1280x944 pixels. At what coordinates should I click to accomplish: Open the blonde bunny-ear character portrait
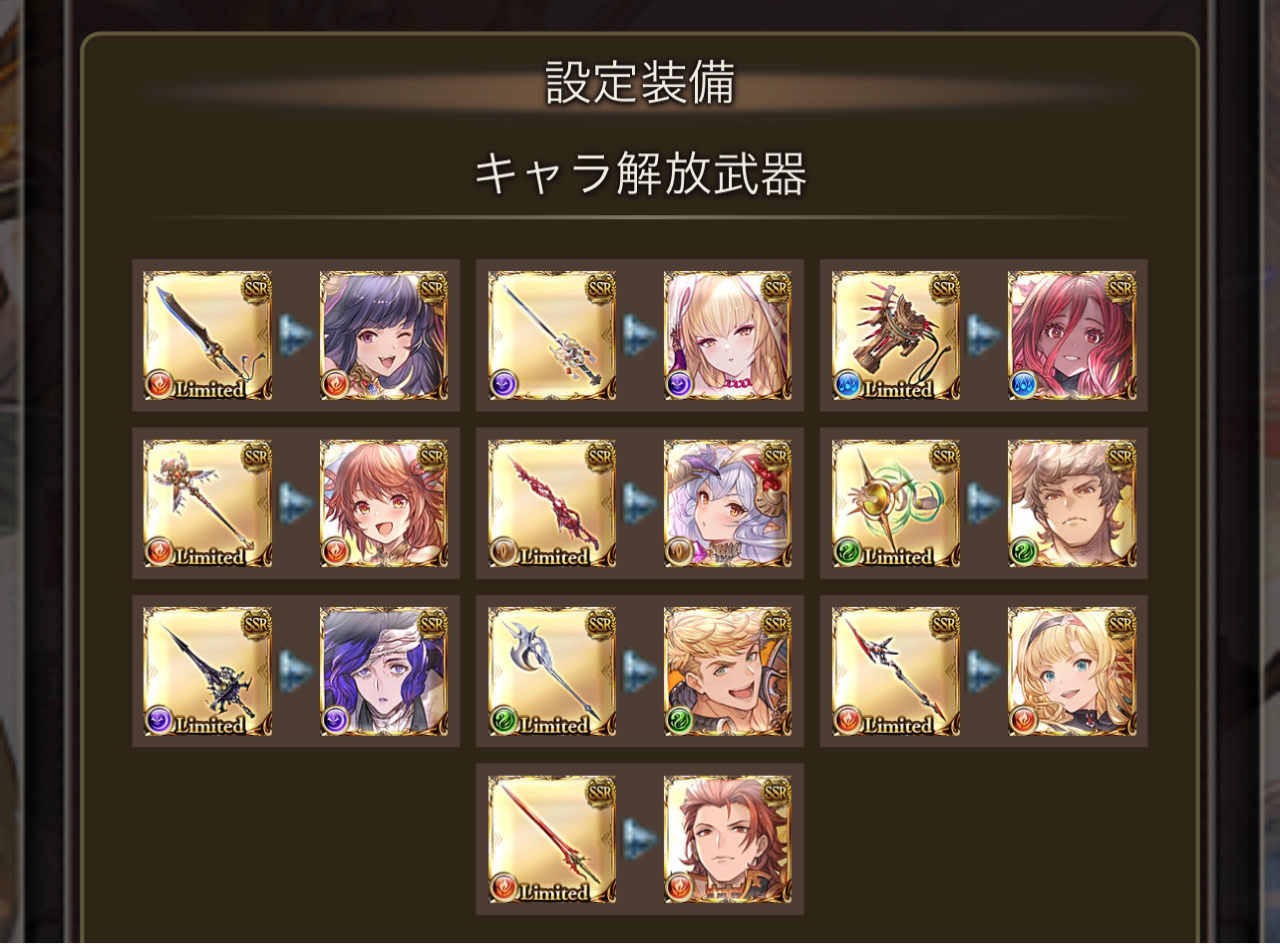(728, 336)
